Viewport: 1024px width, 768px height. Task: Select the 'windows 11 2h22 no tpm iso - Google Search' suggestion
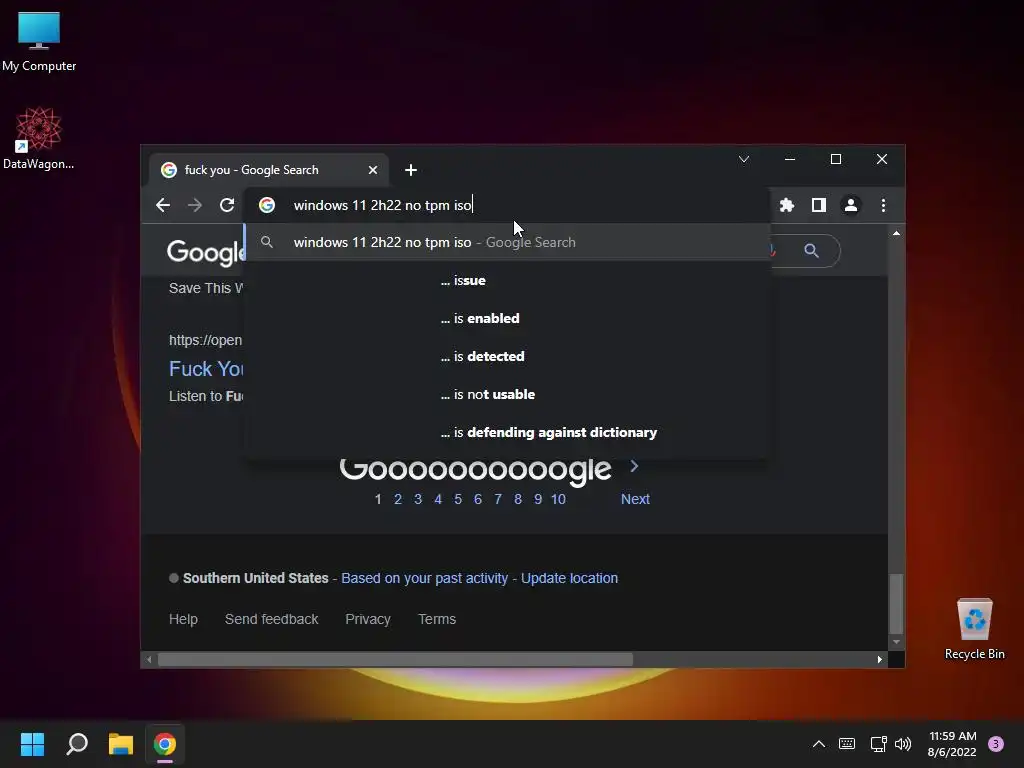pos(508,242)
